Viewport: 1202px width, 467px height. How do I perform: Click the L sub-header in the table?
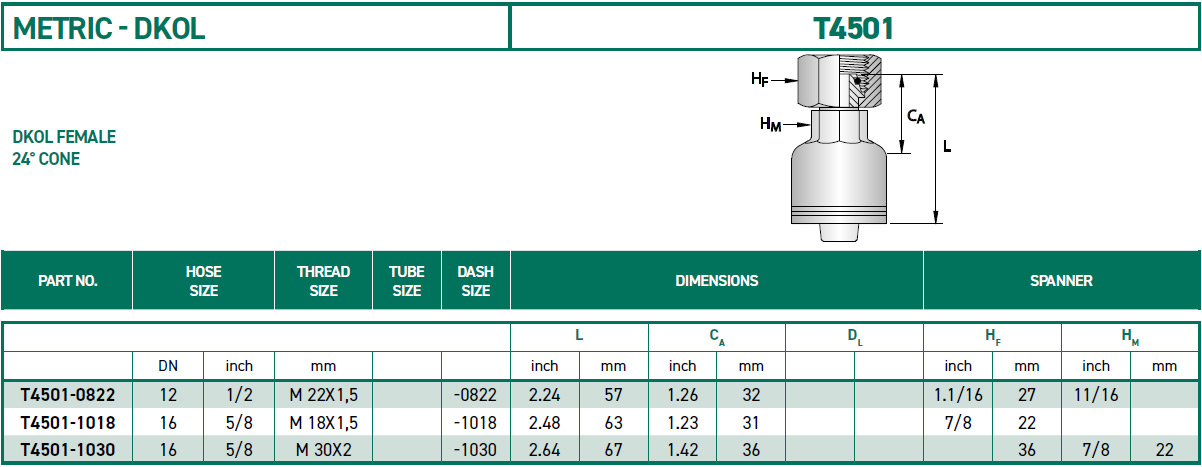coord(579,337)
